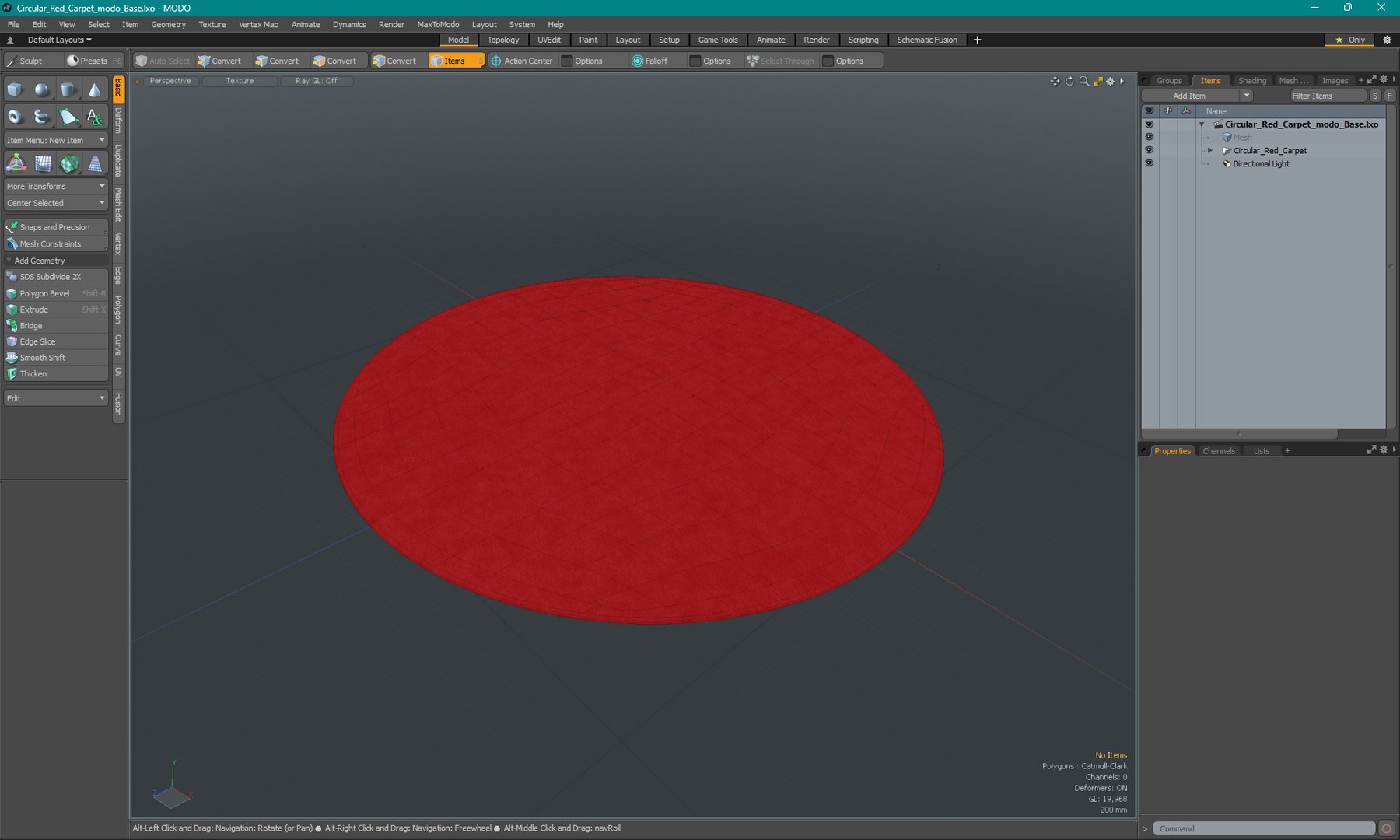The width and height of the screenshot is (1400, 840).
Task: Click the Sculpt button
Action: click(31, 61)
